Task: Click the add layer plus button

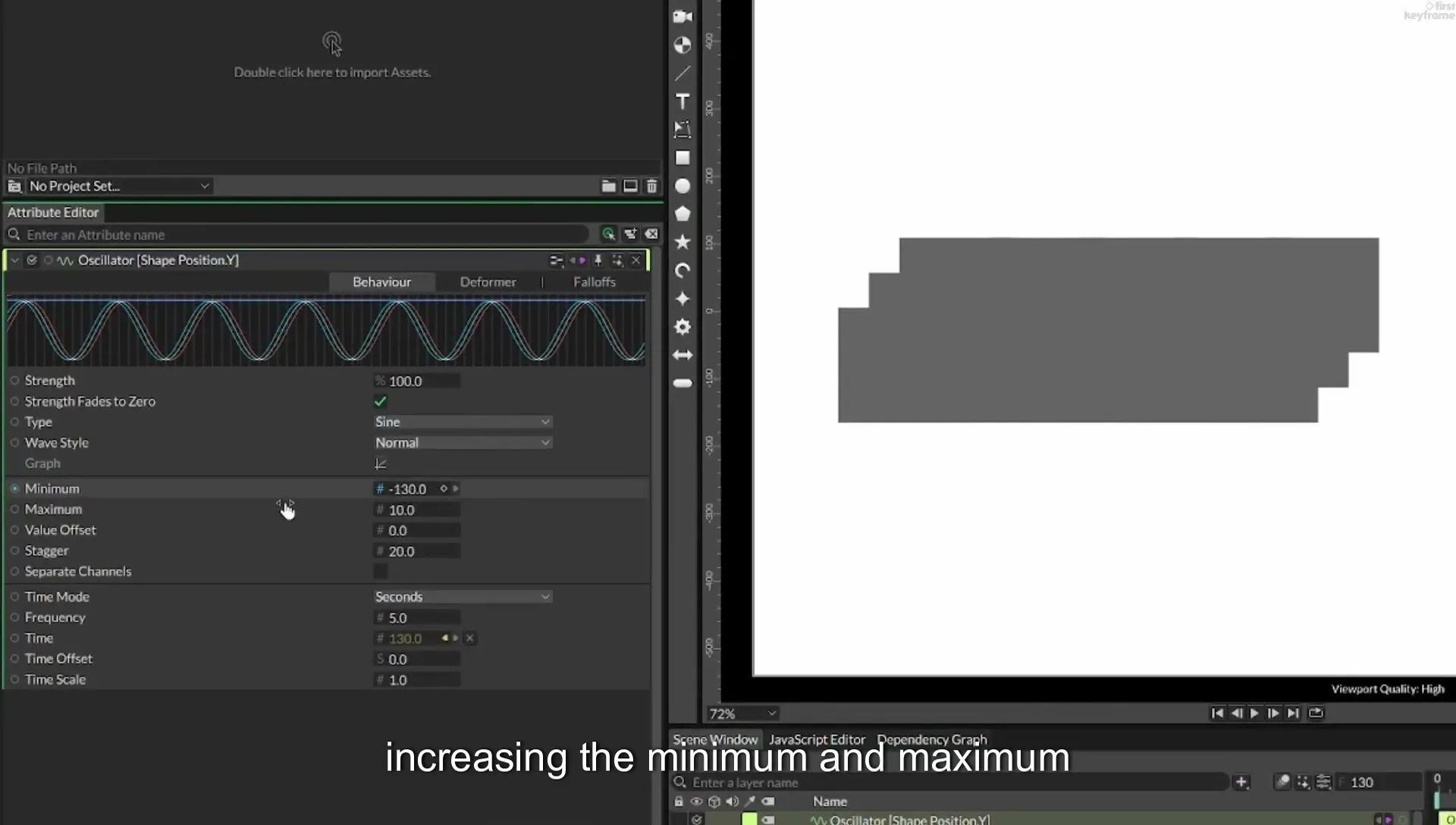Action: coord(1241,782)
